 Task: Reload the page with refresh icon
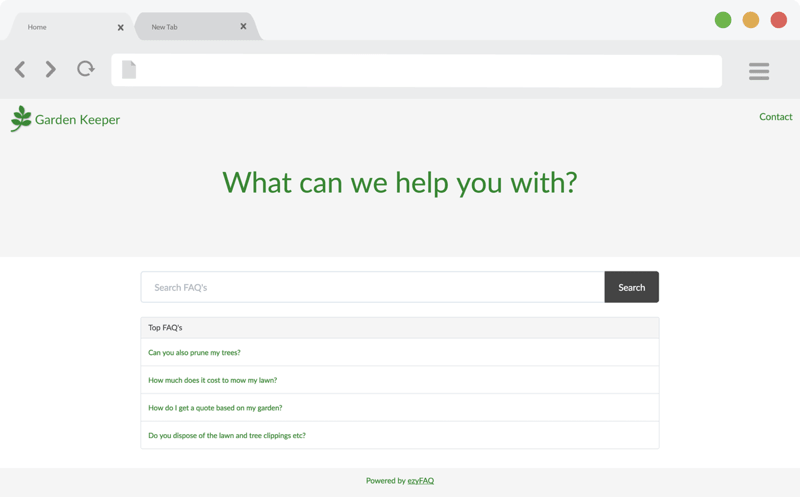(86, 69)
